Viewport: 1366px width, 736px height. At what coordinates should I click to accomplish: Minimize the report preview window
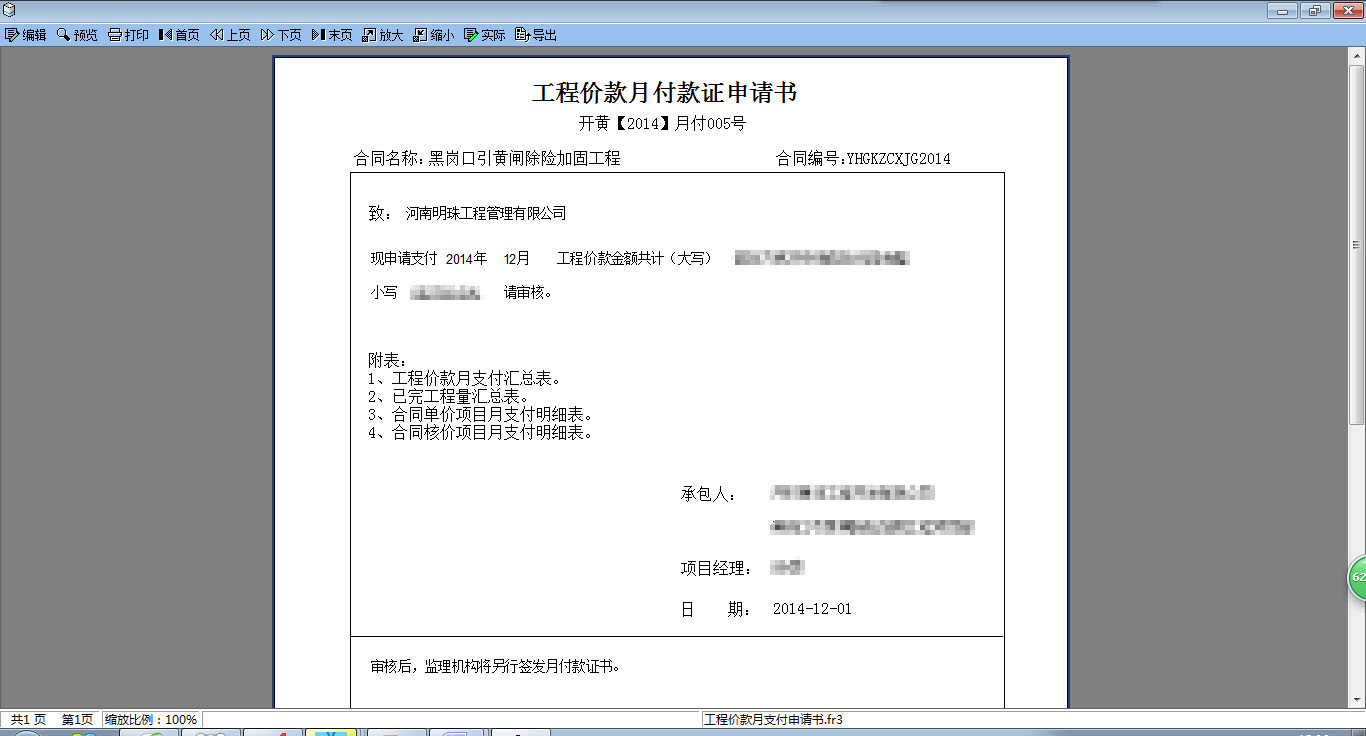[x=1283, y=10]
